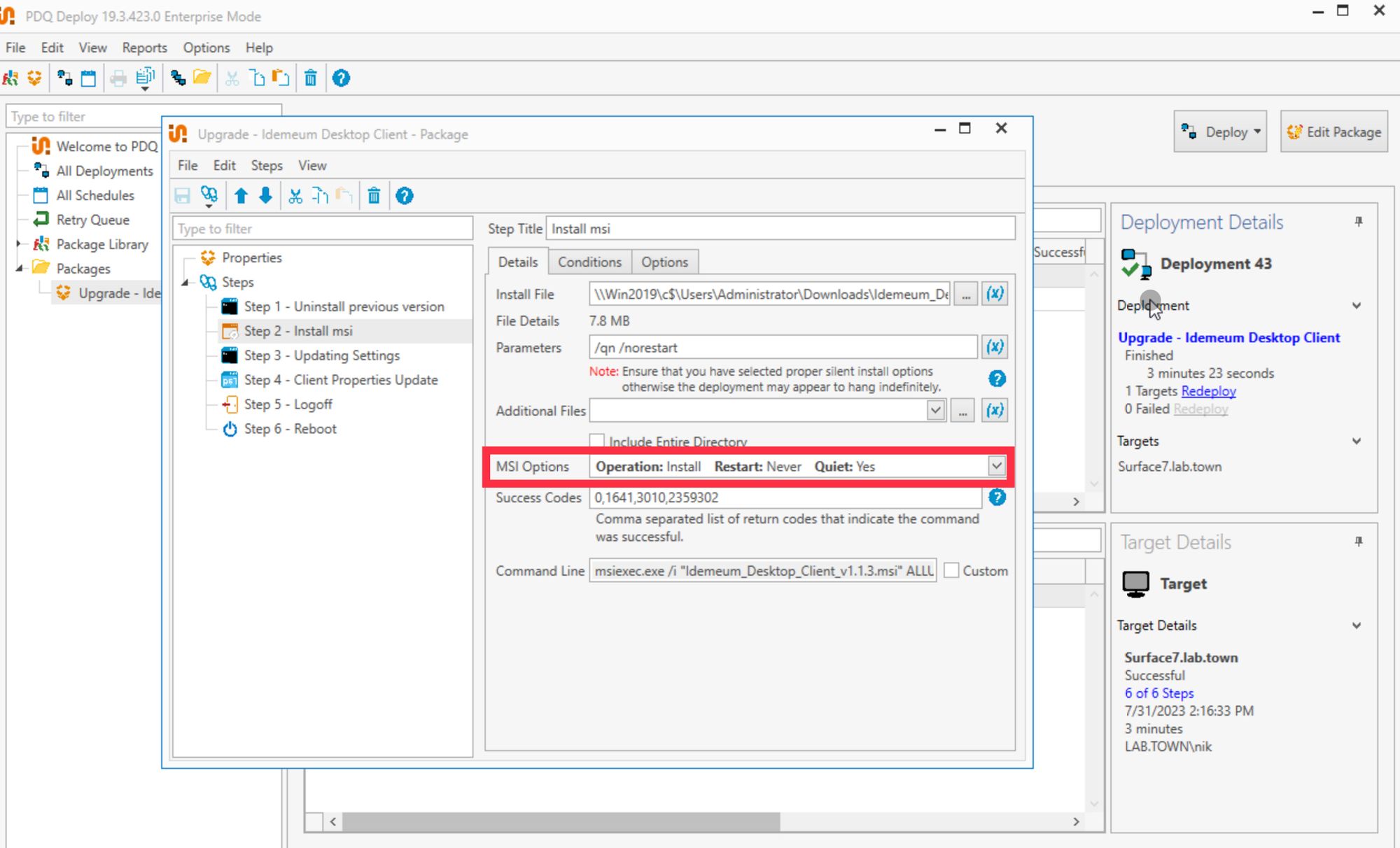Check Include Entire Directory checkbox
This screenshot has width=1400, height=848.
coord(597,441)
